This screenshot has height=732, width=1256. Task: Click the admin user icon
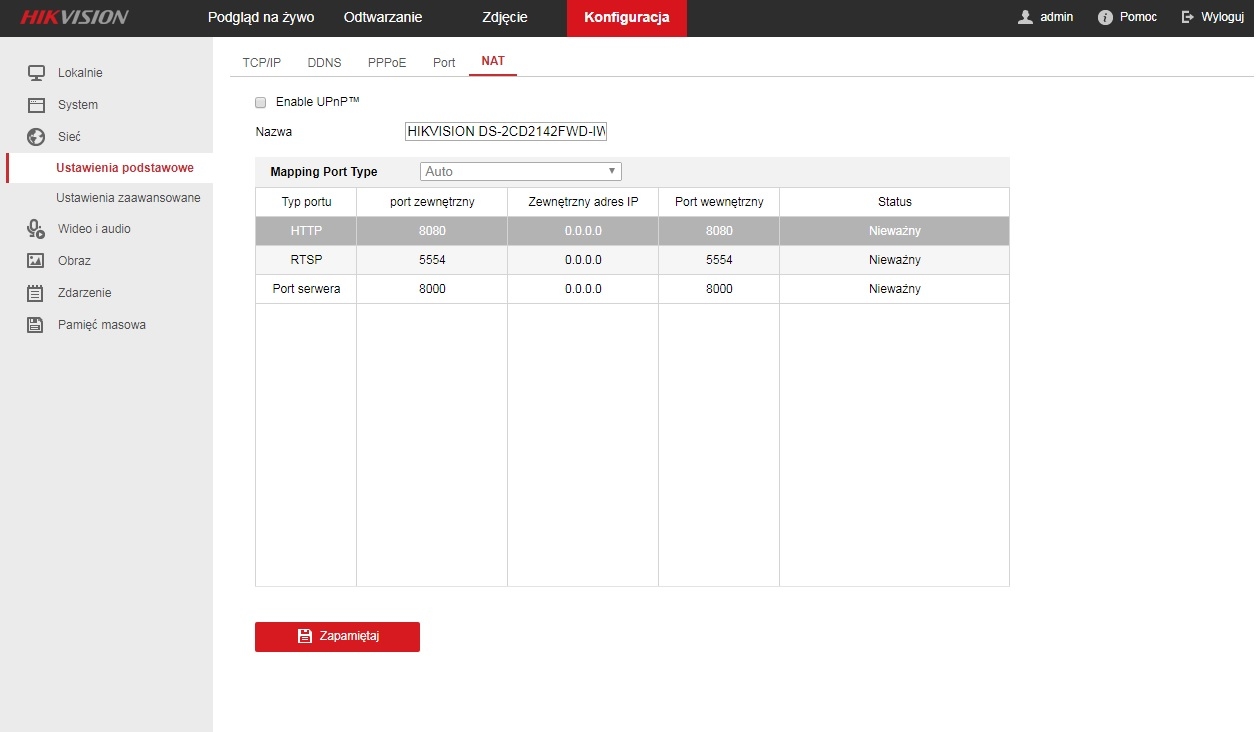tap(1025, 17)
